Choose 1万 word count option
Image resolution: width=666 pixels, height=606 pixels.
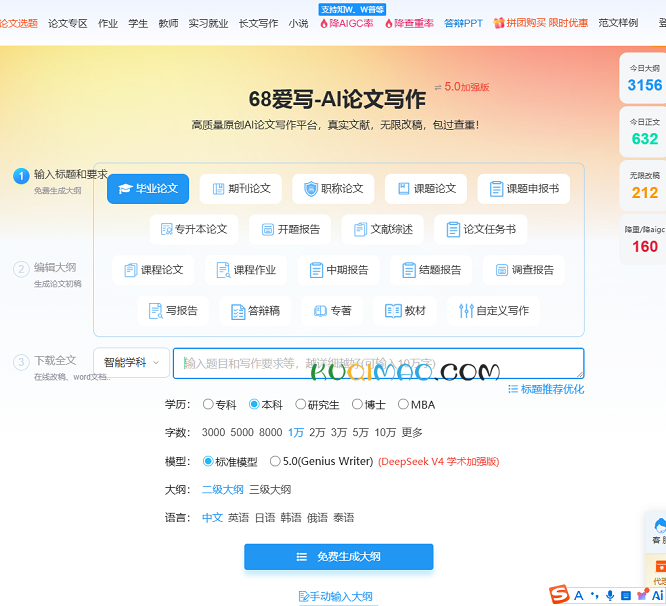tap(296, 432)
